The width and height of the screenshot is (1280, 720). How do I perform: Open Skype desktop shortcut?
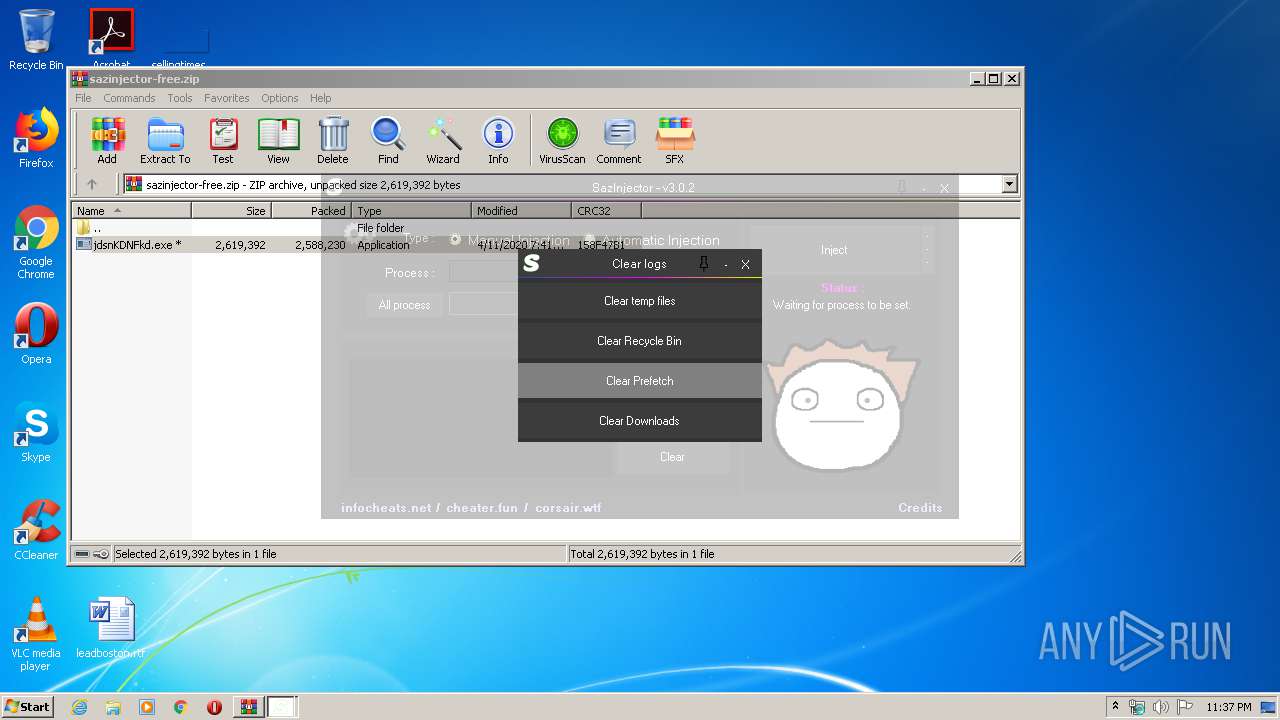point(36,432)
